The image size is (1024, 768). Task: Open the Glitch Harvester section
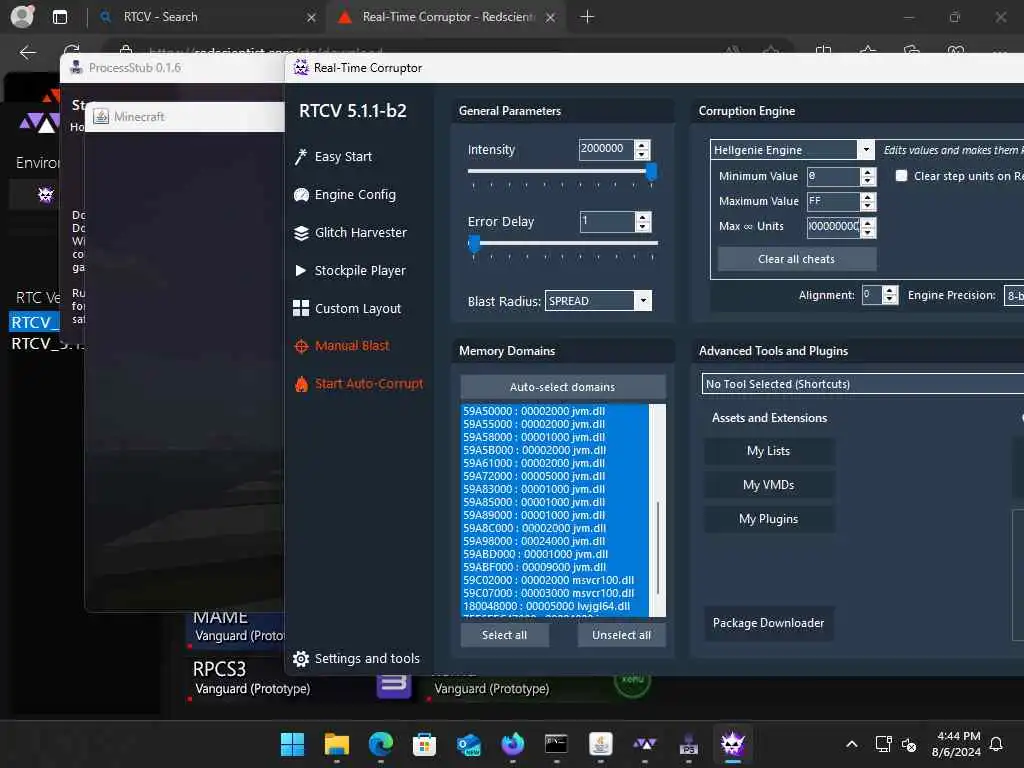pyautogui.click(x=360, y=232)
